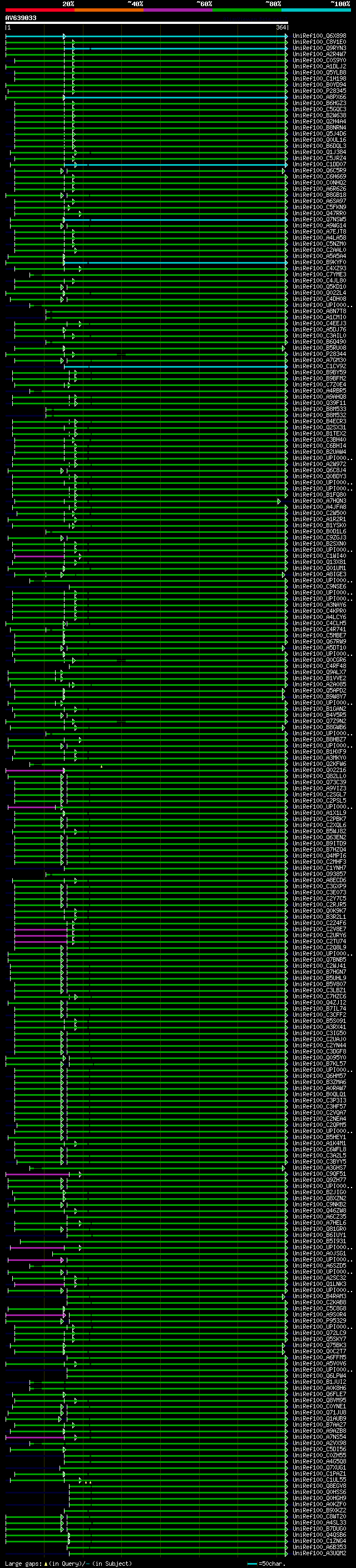Image resolution: width=356 pixels, height=1568 pixels.
Task: Select the UniRef100_Q8VM95 label
Action: 319,1401
